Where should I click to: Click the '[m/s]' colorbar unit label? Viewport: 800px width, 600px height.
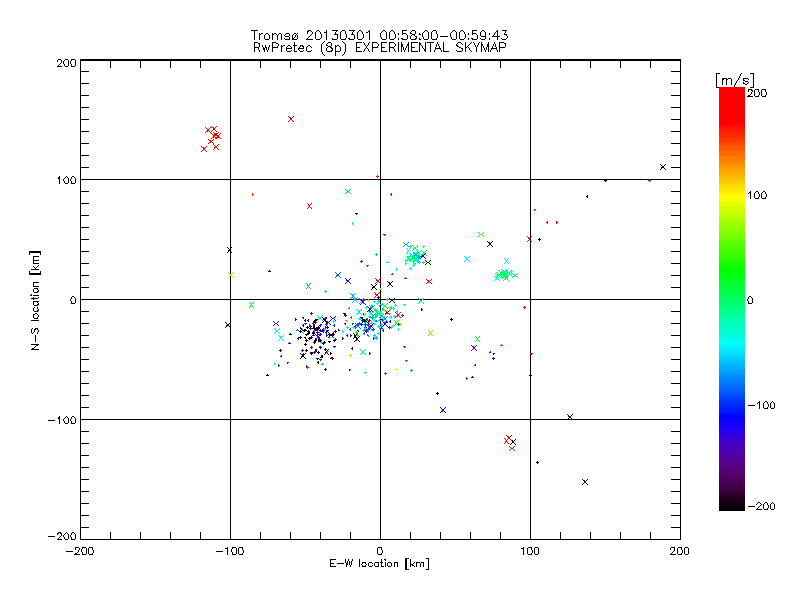click(734, 80)
